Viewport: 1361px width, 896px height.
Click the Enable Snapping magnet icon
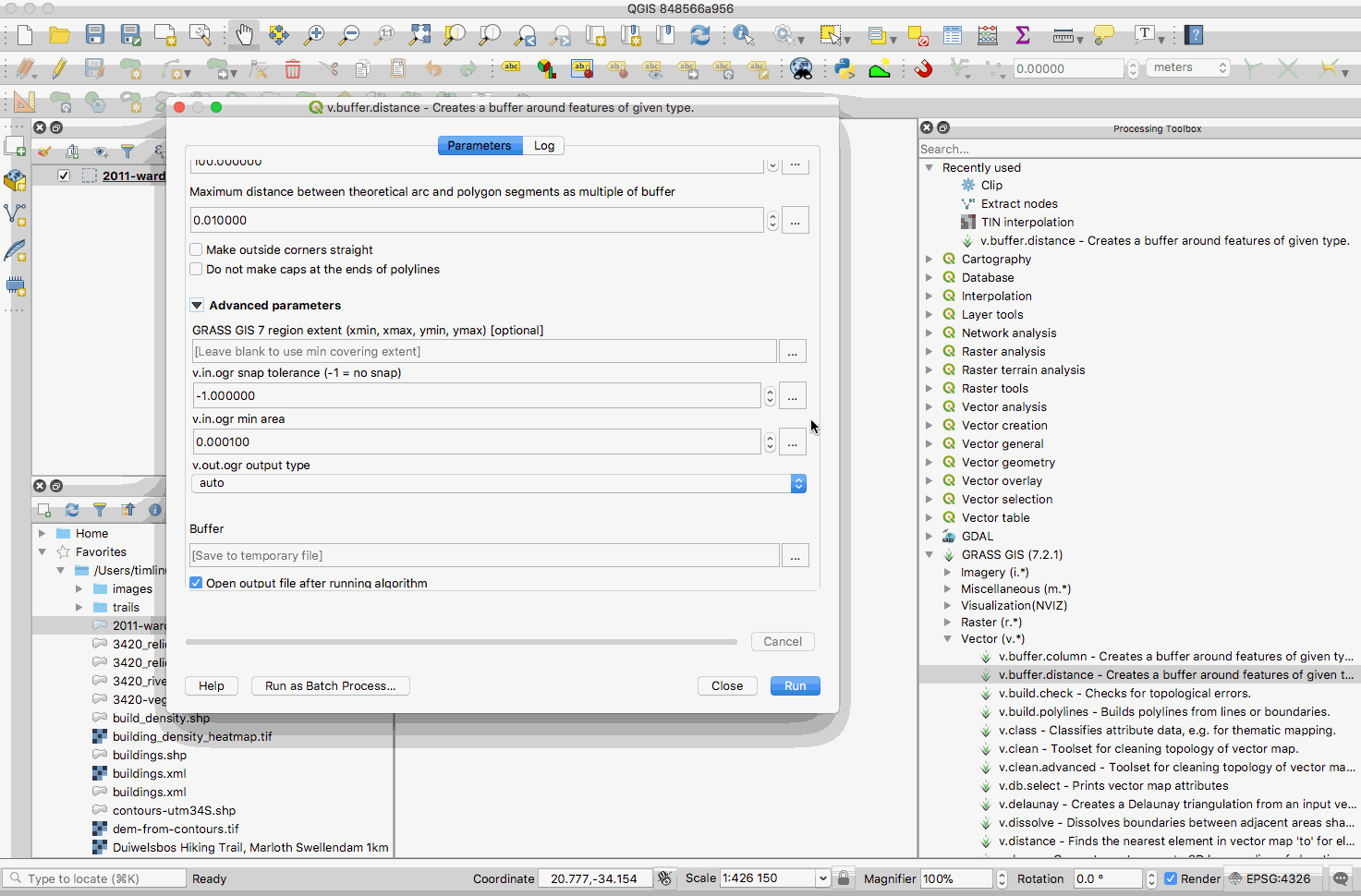click(x=923, y=68)
